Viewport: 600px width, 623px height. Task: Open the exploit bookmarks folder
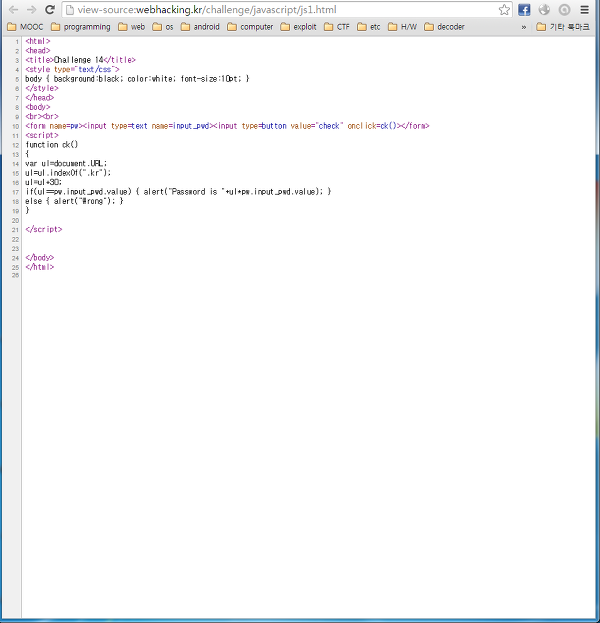pyautogui.click(x=299, y=27)
